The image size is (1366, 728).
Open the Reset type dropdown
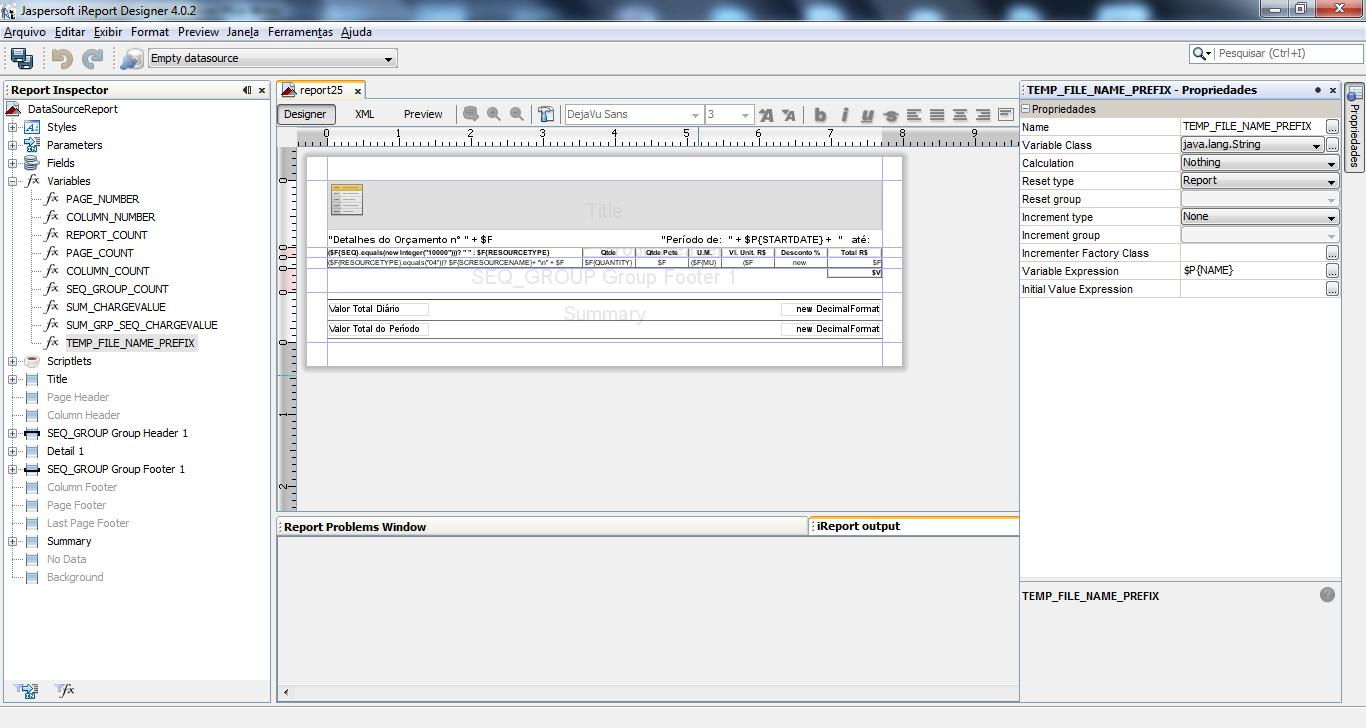point(1331,181)
